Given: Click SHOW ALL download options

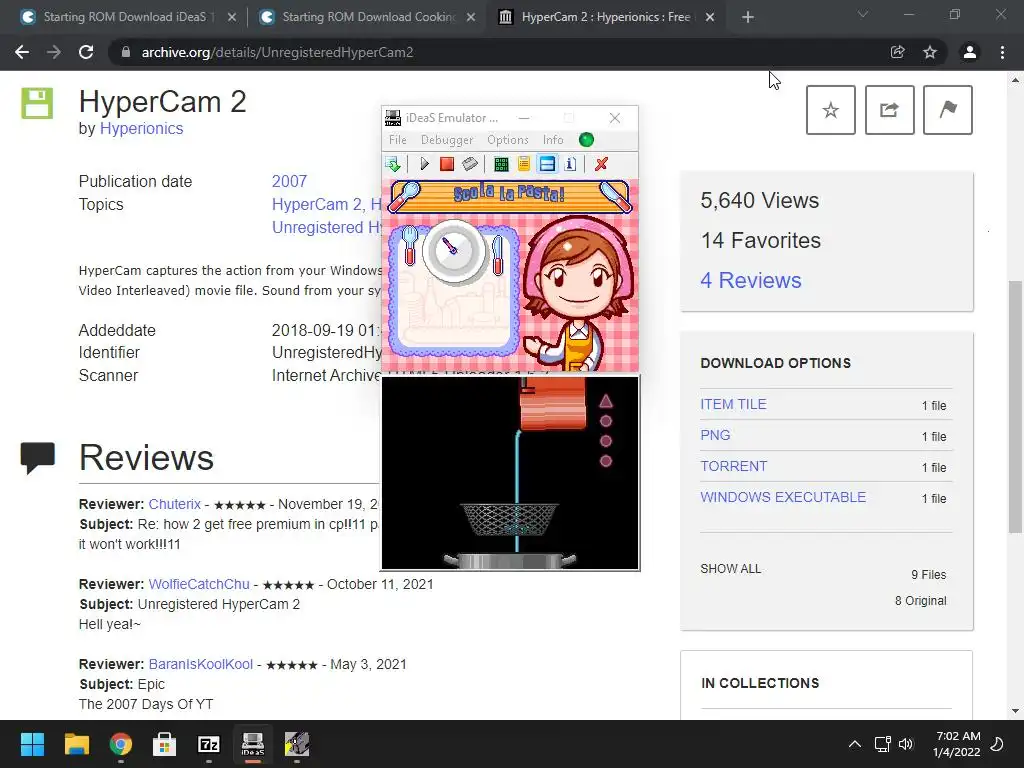Looking at the screenshot, I should [730, 569].
